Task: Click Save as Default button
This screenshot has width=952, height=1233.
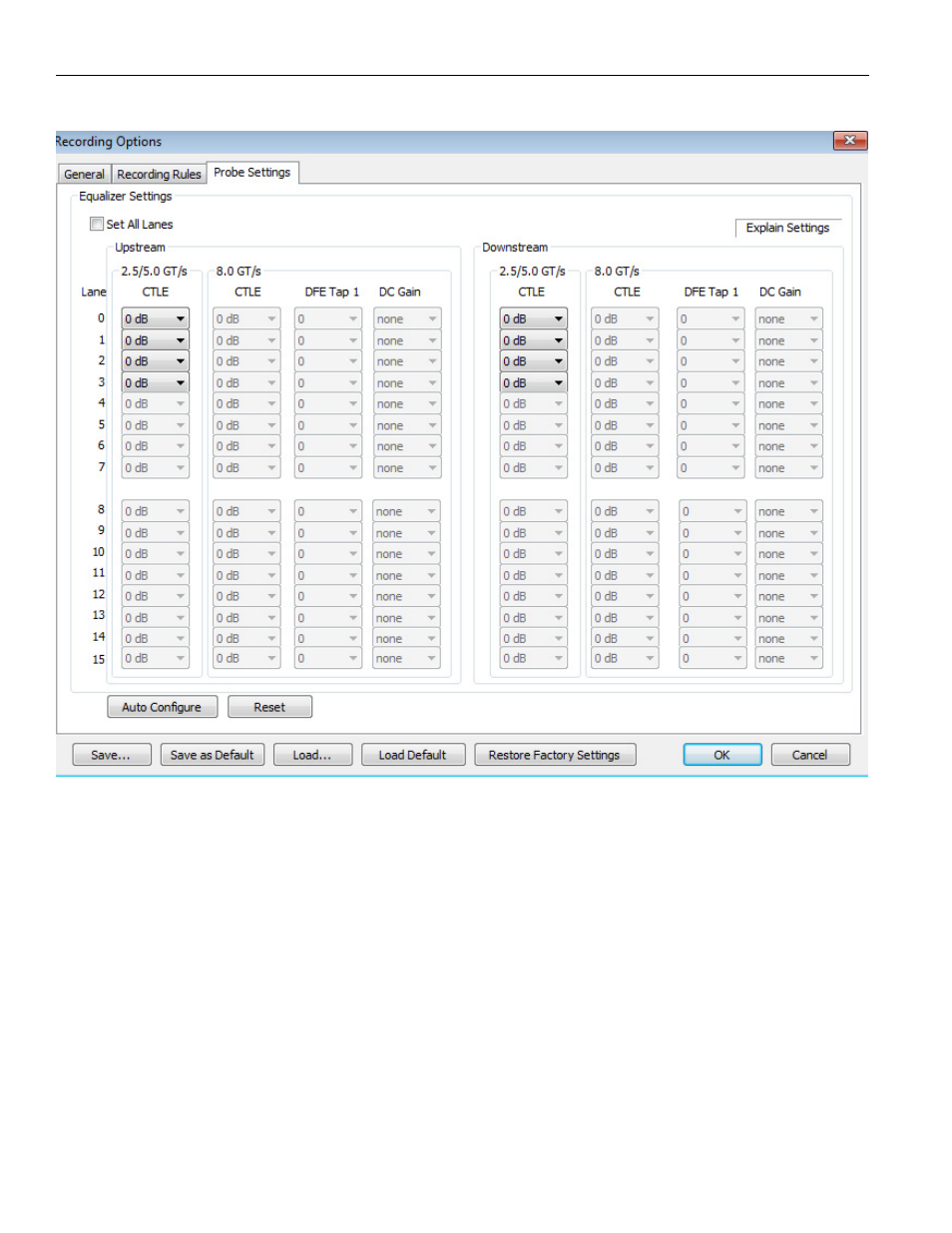Action: 212,755
